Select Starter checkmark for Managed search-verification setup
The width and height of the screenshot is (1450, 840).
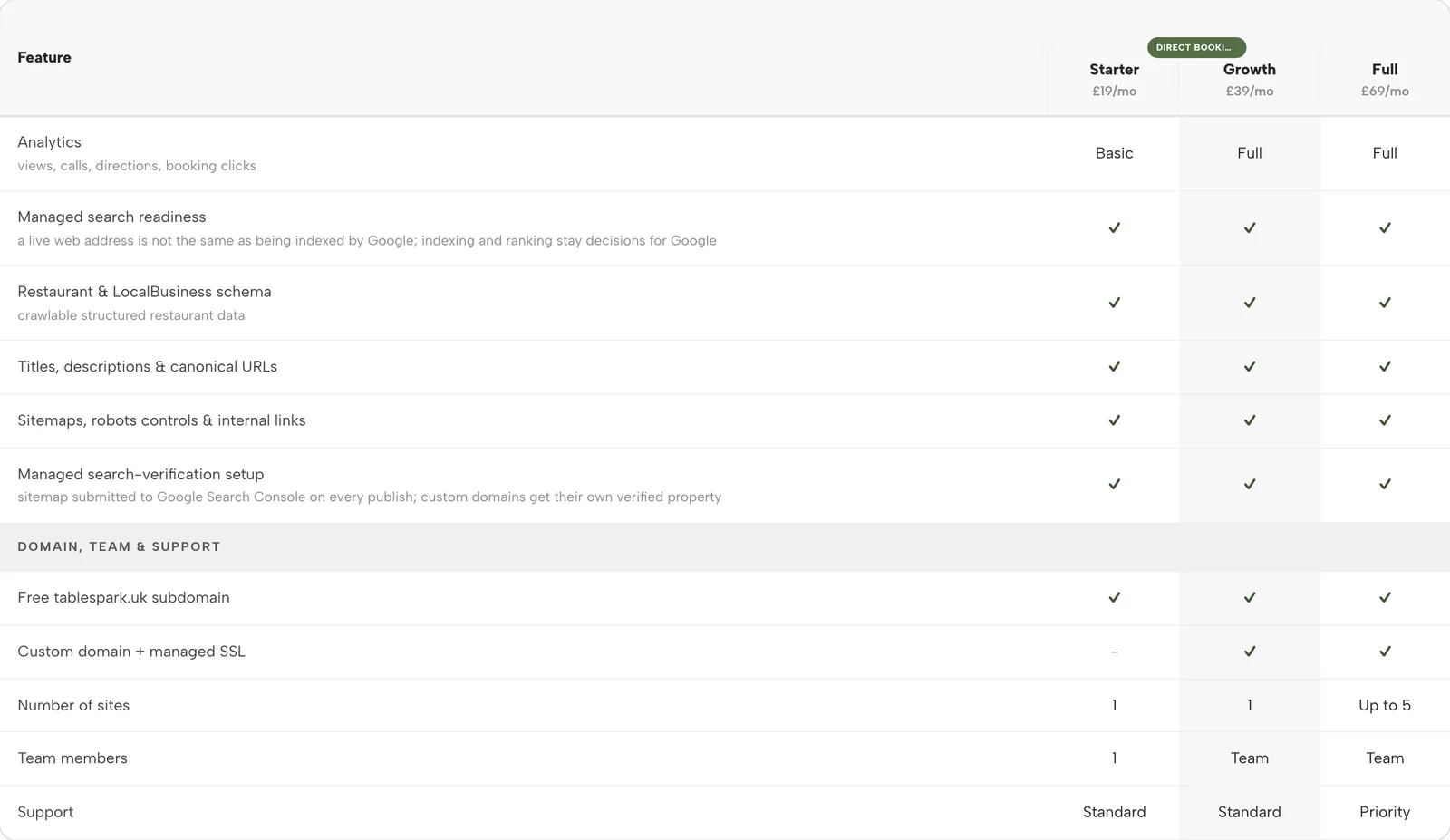tap(1114, 485)
